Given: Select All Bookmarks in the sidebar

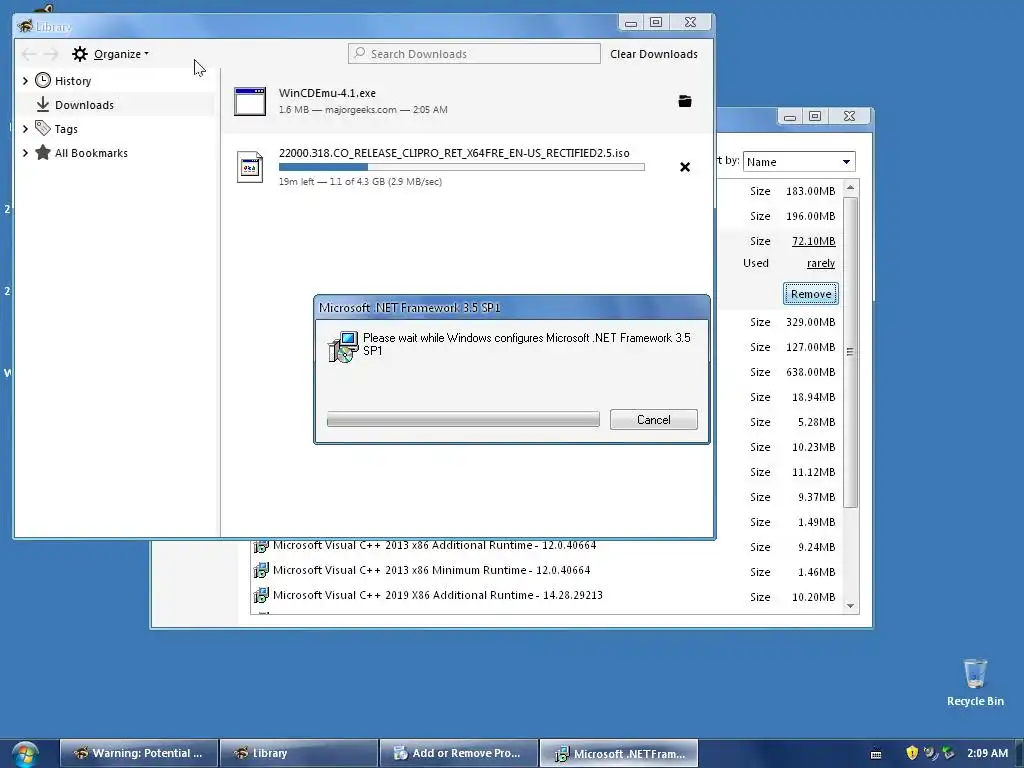Looking at the screenshot, I should pyautogui.click(x=91, y=153).
